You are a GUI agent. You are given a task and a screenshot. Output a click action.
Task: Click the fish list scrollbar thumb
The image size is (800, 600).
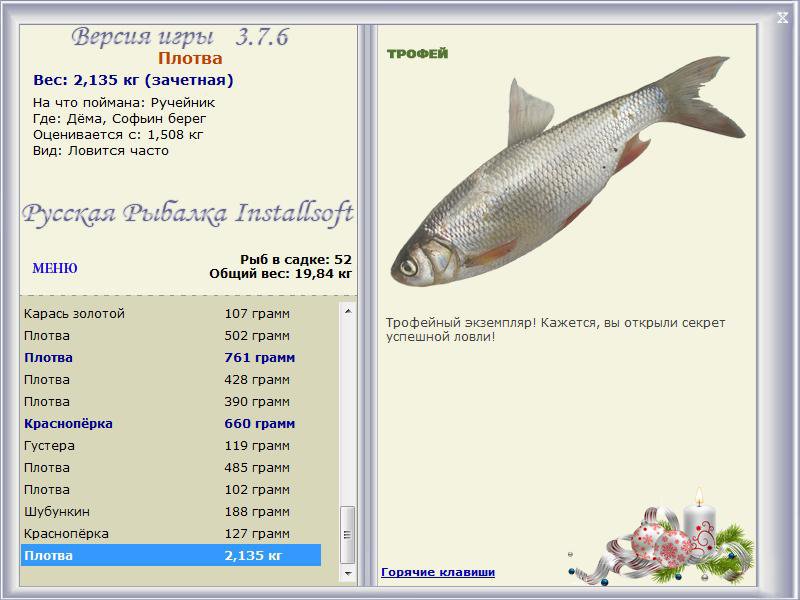coord(348,535)
